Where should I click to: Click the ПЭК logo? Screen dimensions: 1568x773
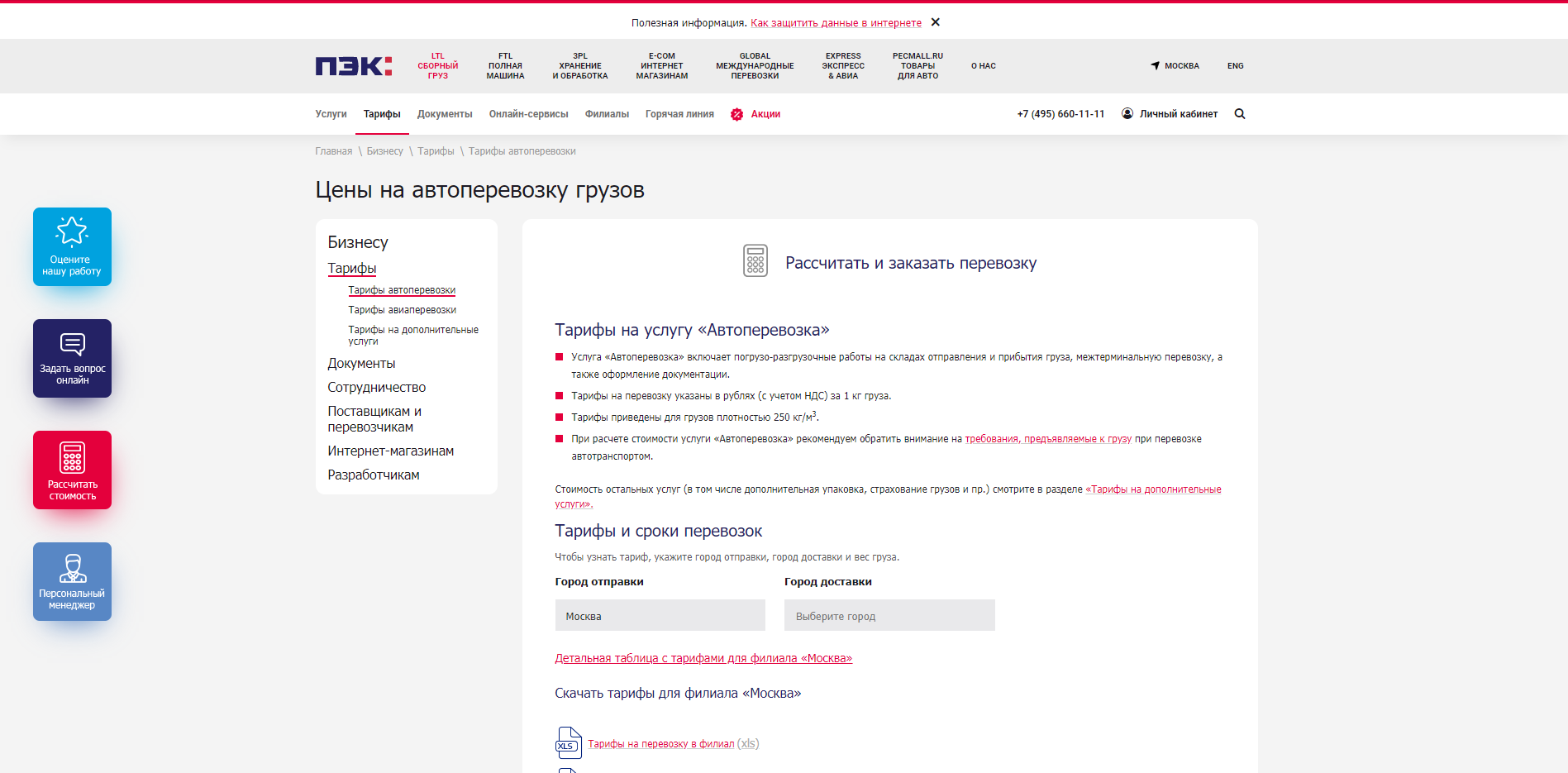(353, 66)
